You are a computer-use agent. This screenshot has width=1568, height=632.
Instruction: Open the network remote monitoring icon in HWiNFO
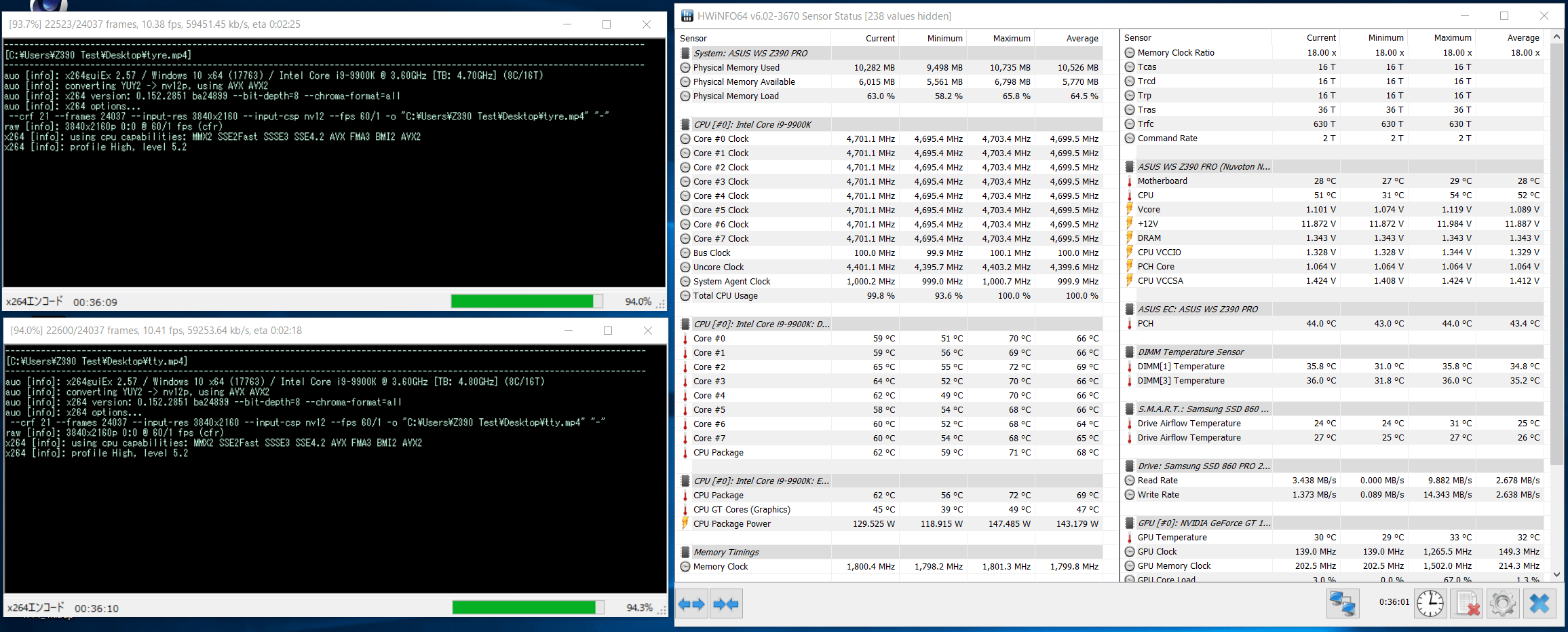click(1343, 603)
